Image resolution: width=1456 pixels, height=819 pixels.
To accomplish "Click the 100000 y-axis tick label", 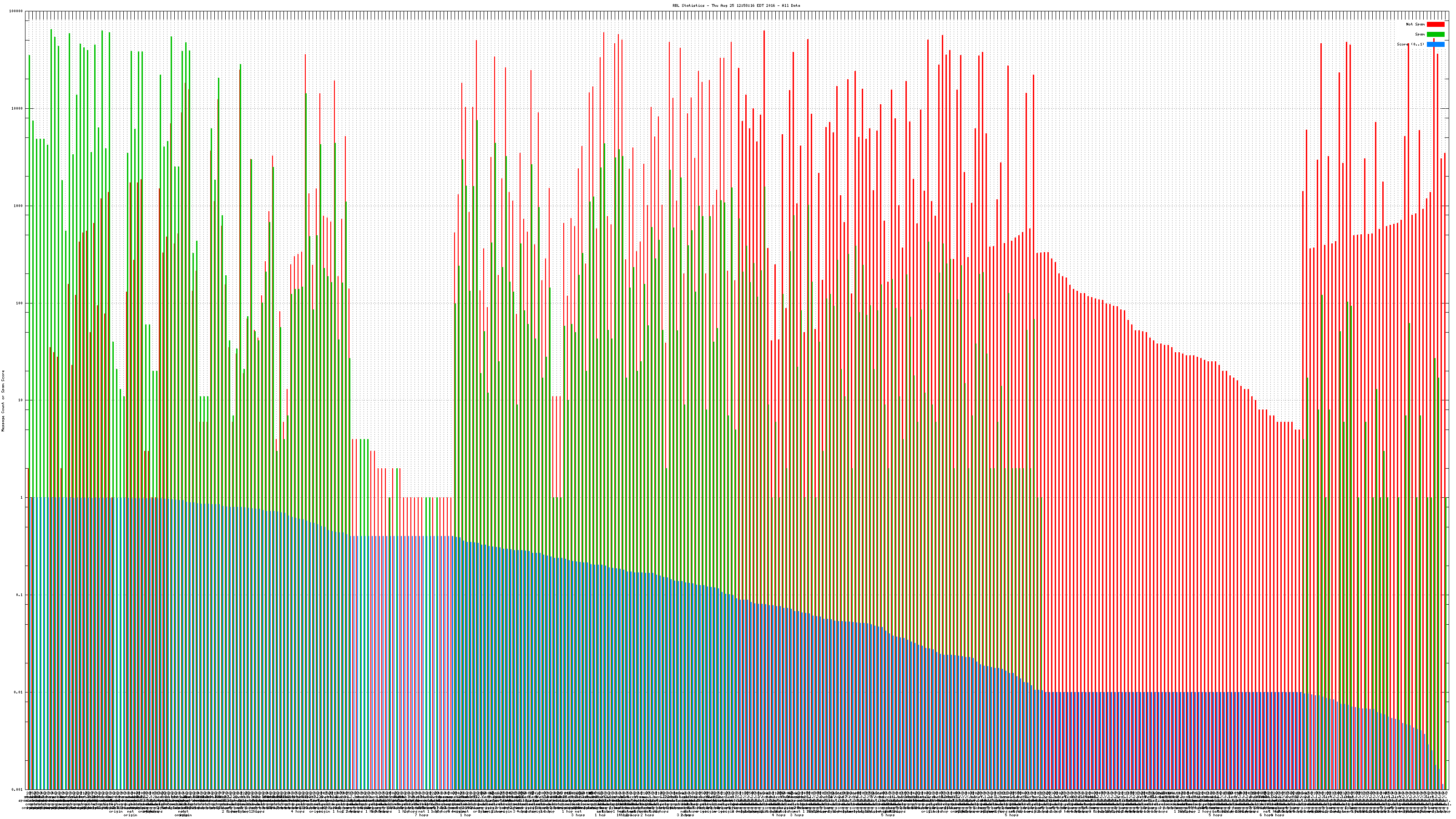I will click(16, 11).
